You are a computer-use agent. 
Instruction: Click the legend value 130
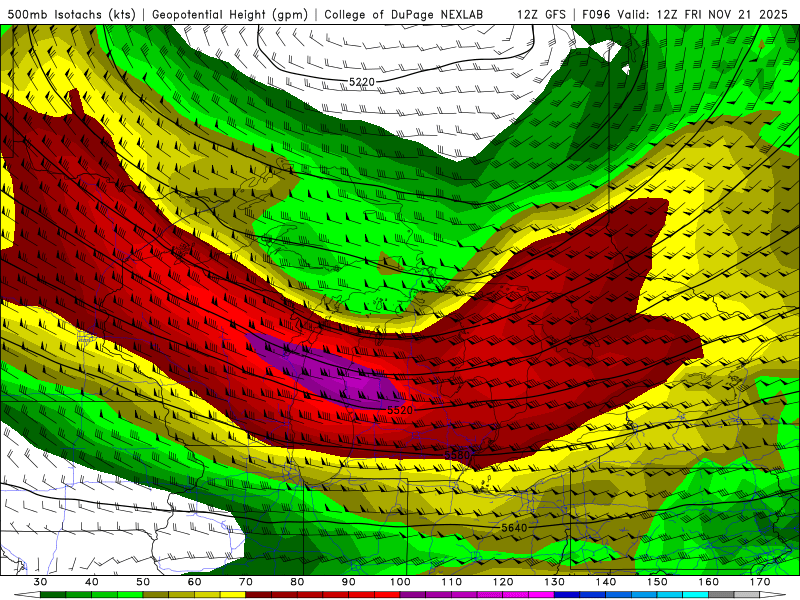(x=555, y=582)
